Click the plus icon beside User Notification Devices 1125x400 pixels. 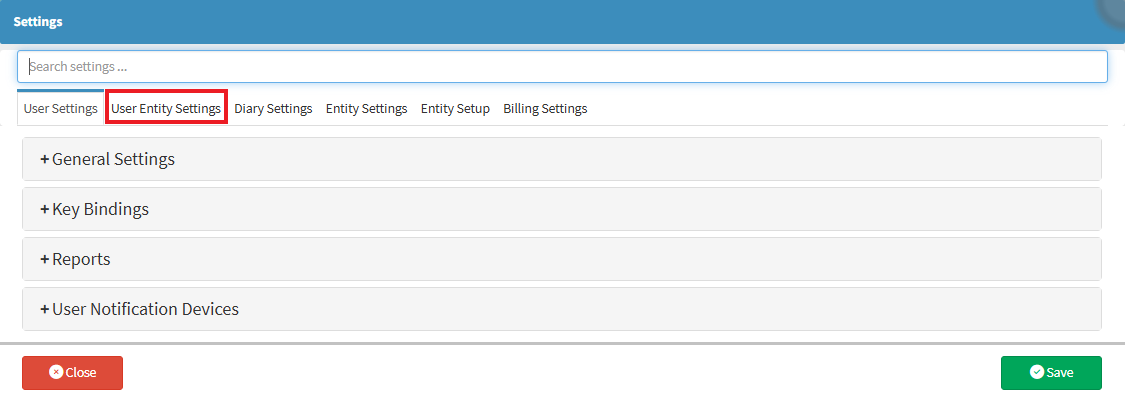pos(45,310)
